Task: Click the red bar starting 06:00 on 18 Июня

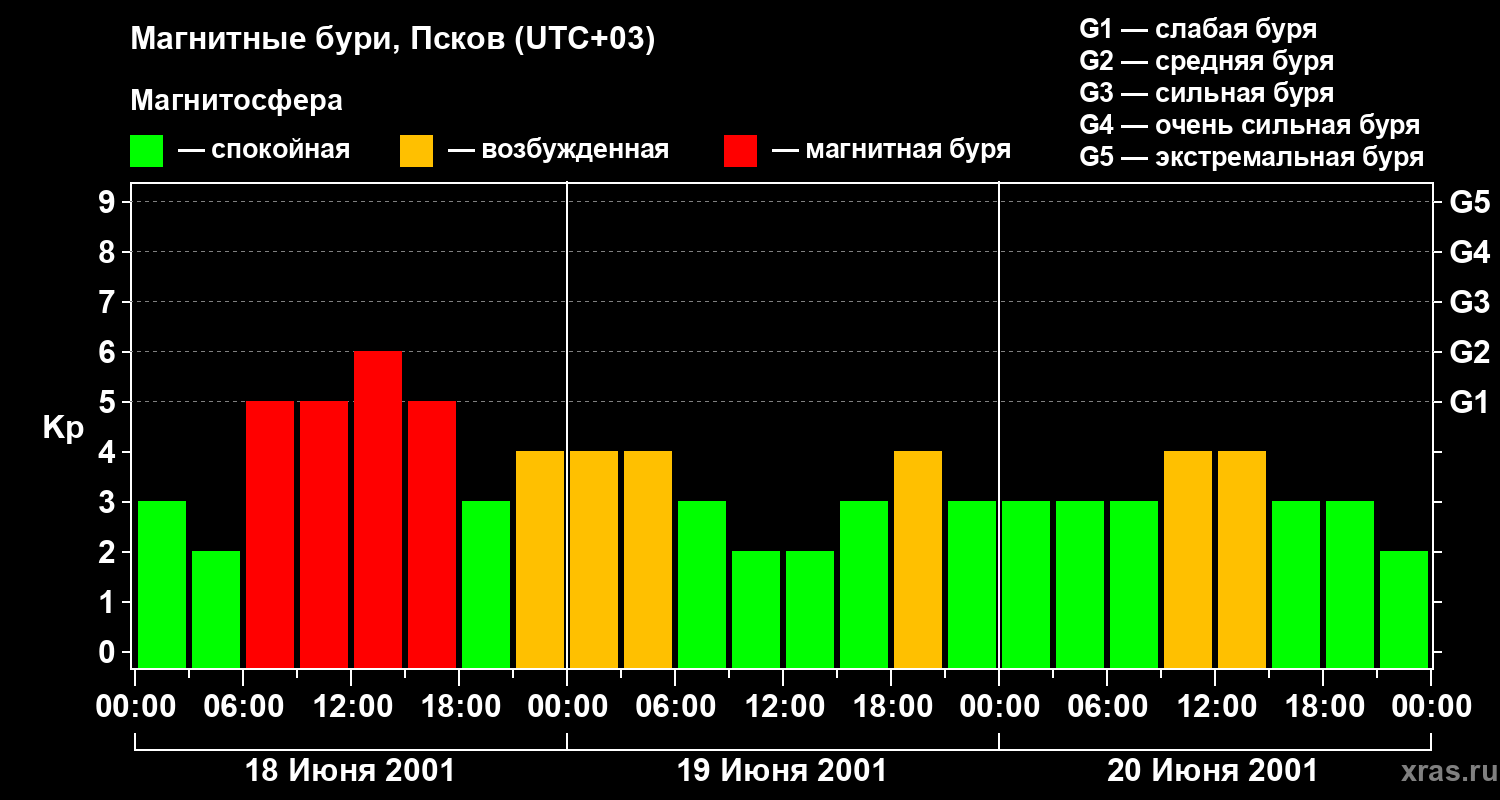Action: (270, 534)
